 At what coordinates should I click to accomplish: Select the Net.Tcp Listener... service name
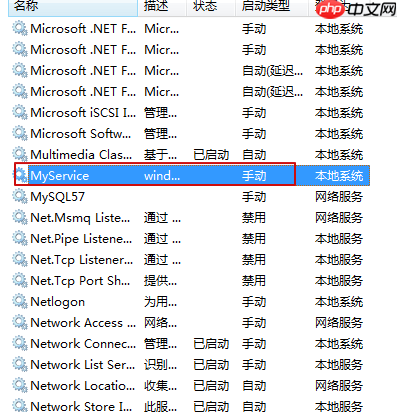[x=82, y=260]
